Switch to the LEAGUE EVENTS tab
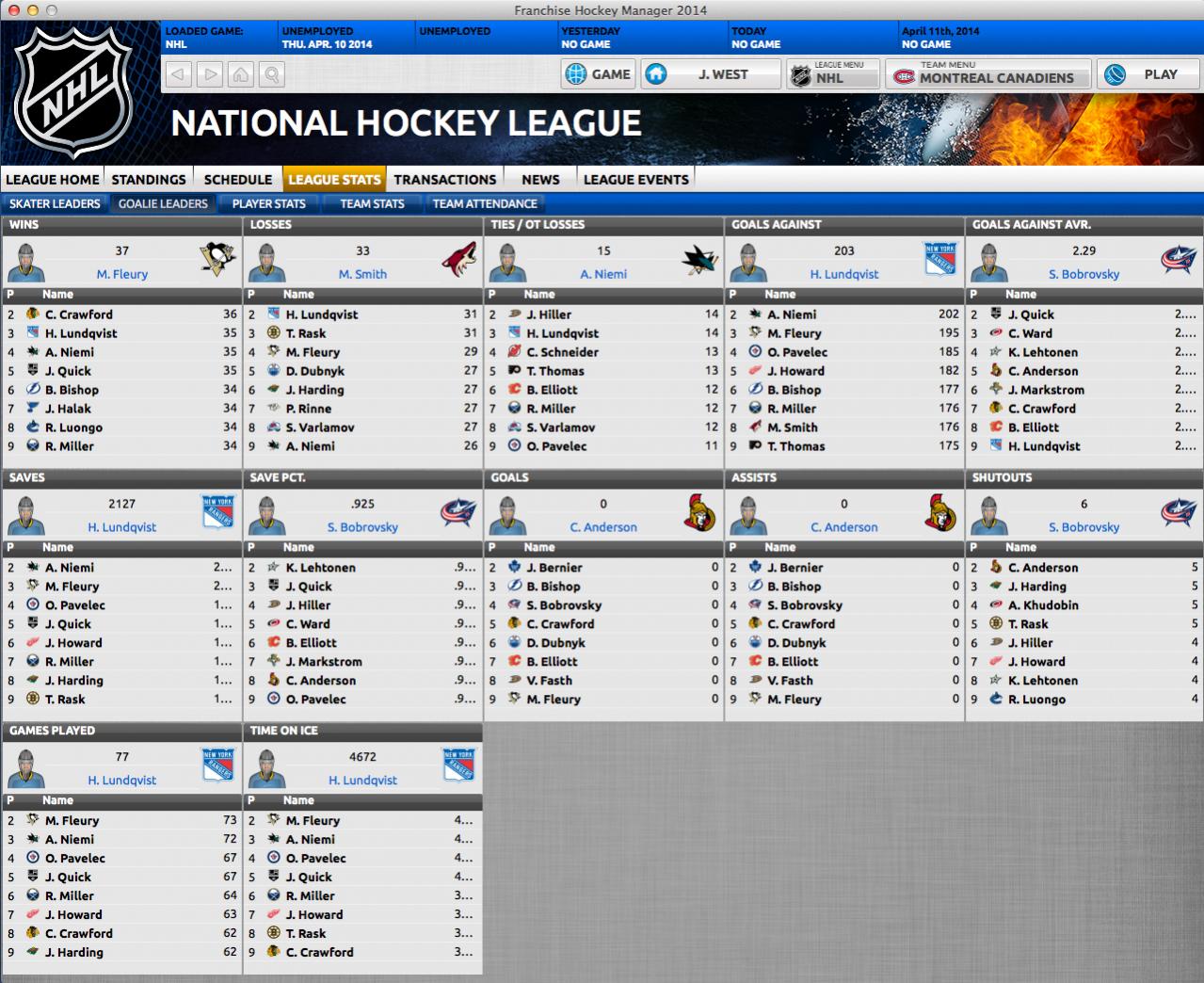The width and height of the screenshot is (1204, 983). coord(636,179)
